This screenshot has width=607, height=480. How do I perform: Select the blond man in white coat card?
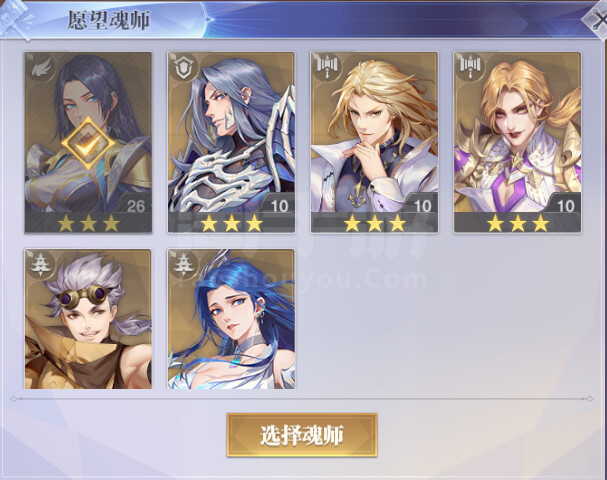374,143
